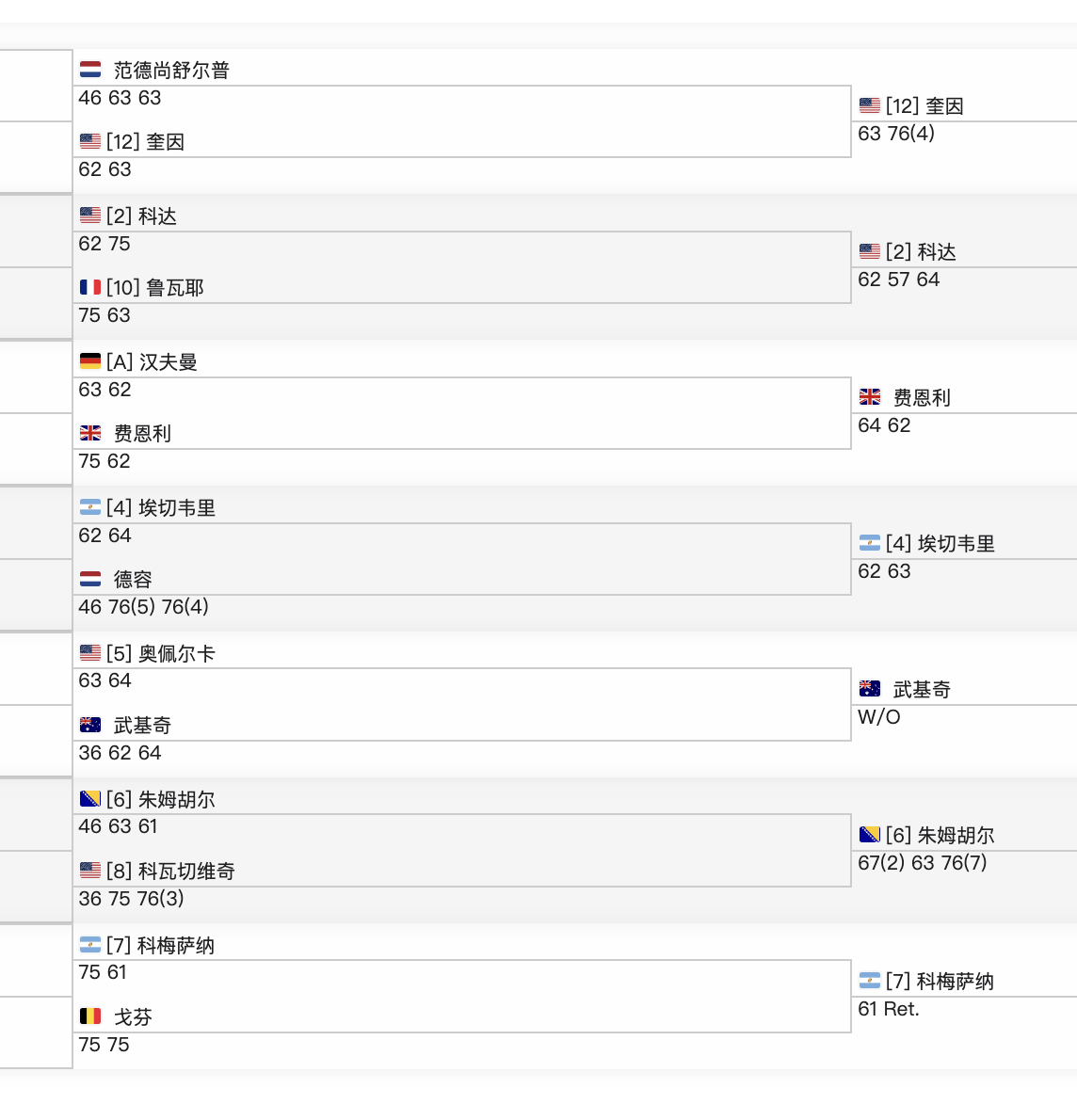1077x1120 pixels.
Task: Click [7] 科梅萨纳 in right column
Action: (x=940, y=982)
